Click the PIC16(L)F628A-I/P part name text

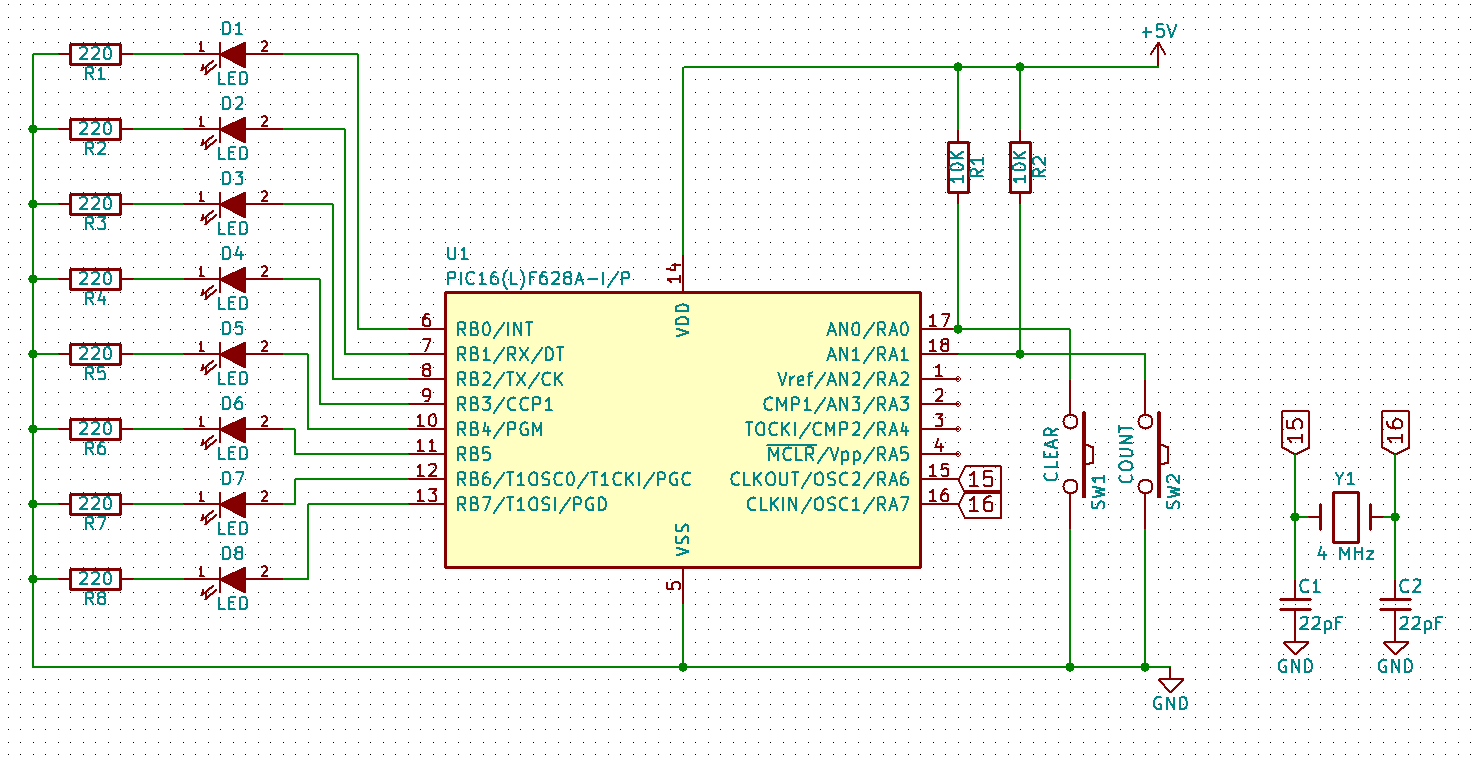tap(538, 279)
